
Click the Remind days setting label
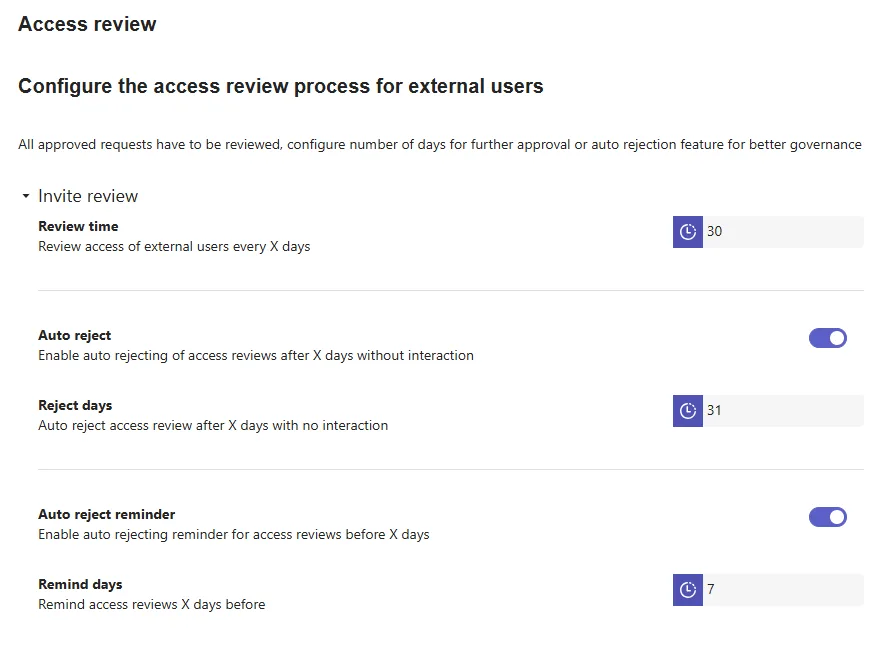click(x=80, y=584)
